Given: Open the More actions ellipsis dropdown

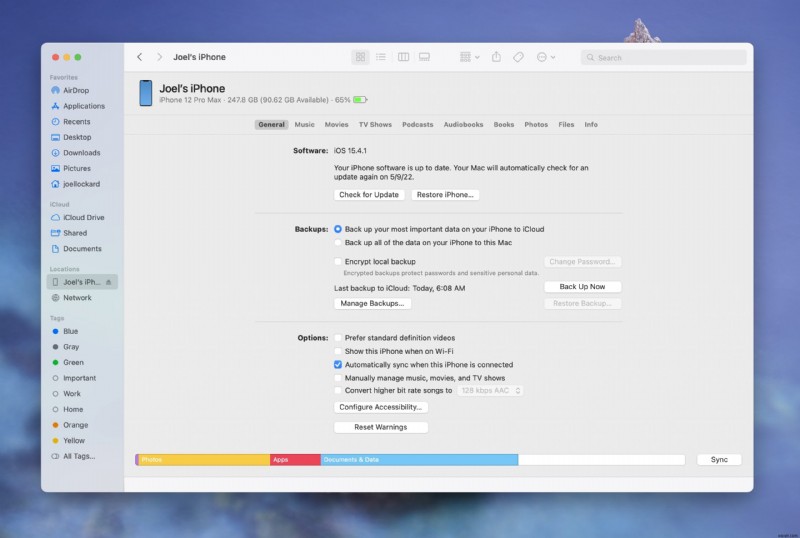Looking at the screenshot, I should pyautogui.click(x=546, y=58).
